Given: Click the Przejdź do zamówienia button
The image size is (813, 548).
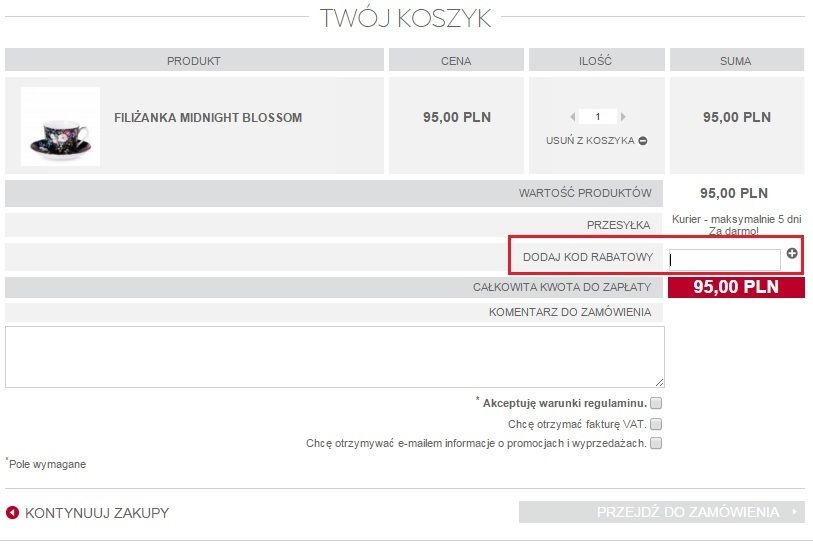Looking at the screenshot, I should [x=662, y=512].
